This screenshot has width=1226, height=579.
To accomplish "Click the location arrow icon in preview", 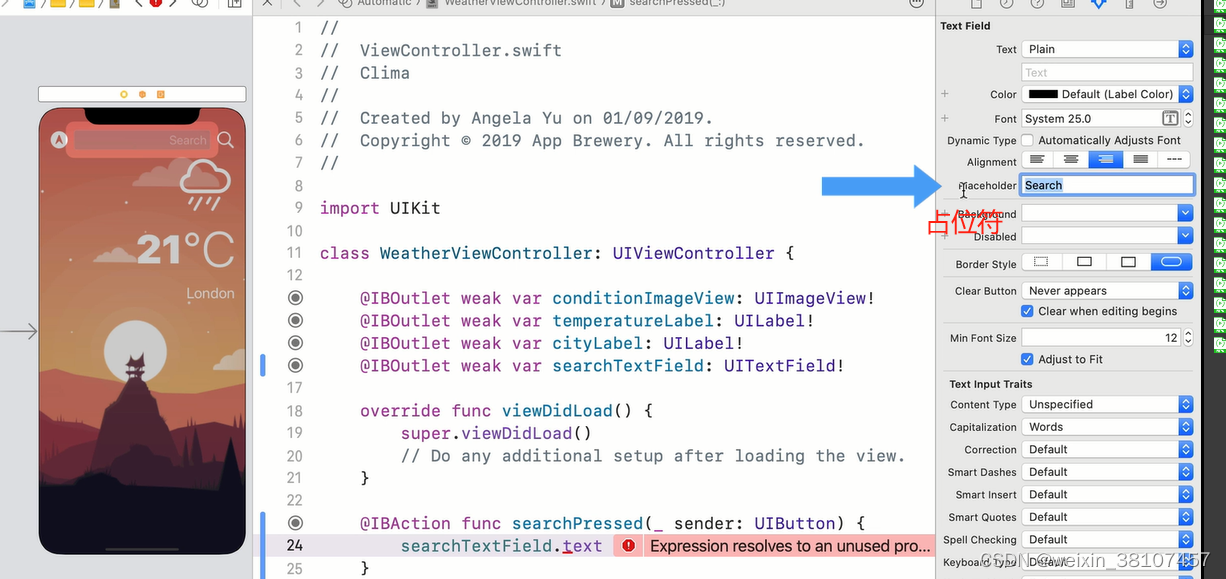I will pyautogui.click(x=60, y=140).
